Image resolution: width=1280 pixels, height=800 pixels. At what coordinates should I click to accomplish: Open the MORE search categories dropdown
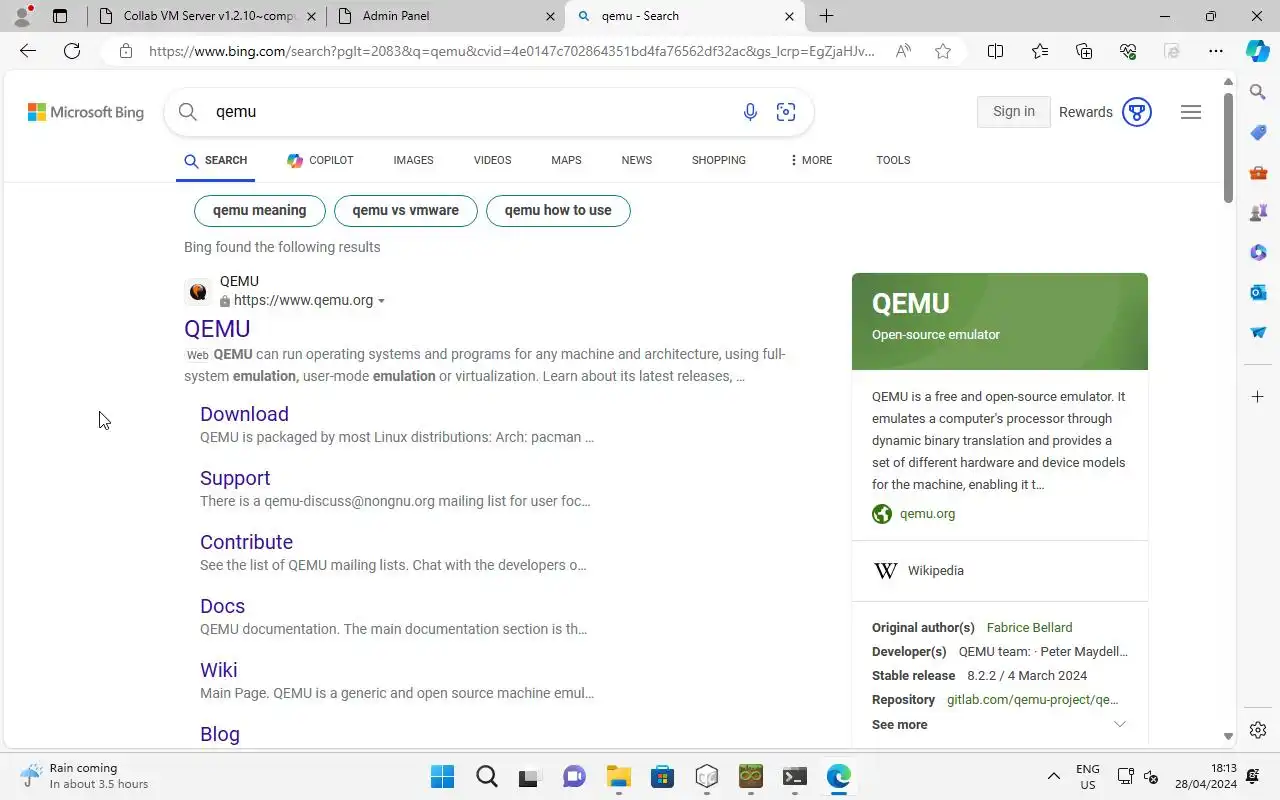(x=811, y=160)
